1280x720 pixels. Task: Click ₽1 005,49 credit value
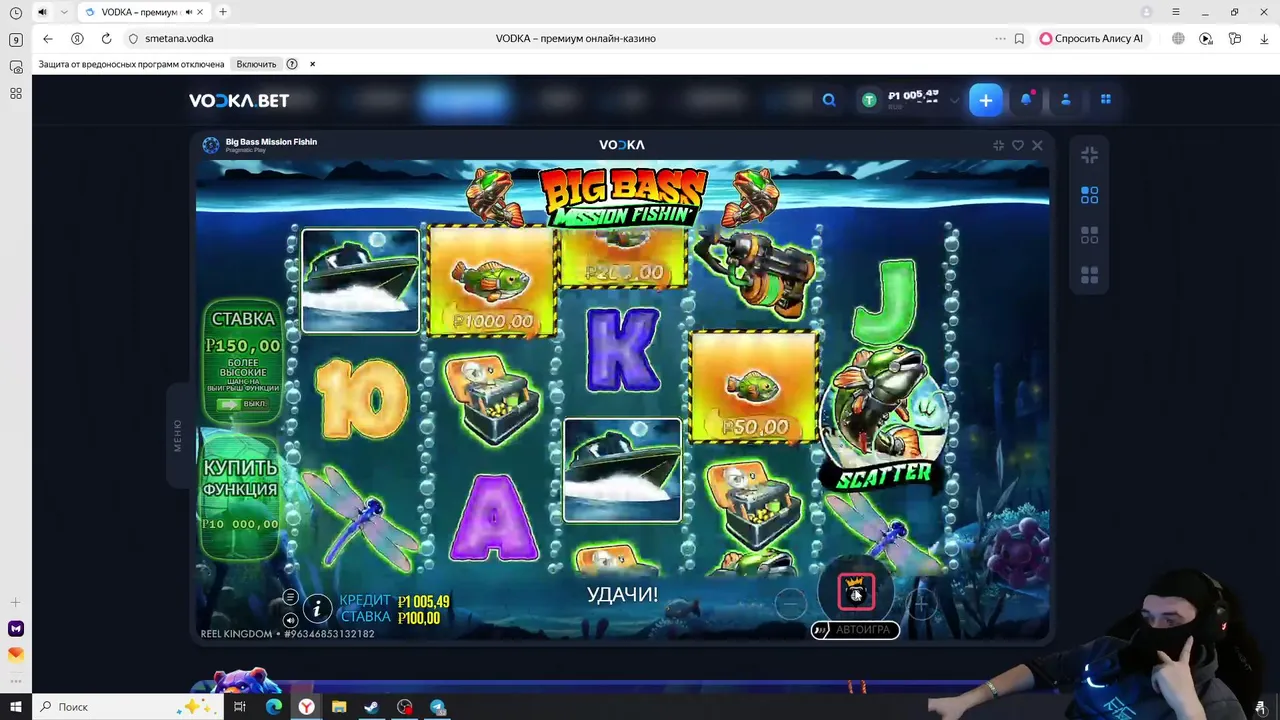click(x=423, y=602)
